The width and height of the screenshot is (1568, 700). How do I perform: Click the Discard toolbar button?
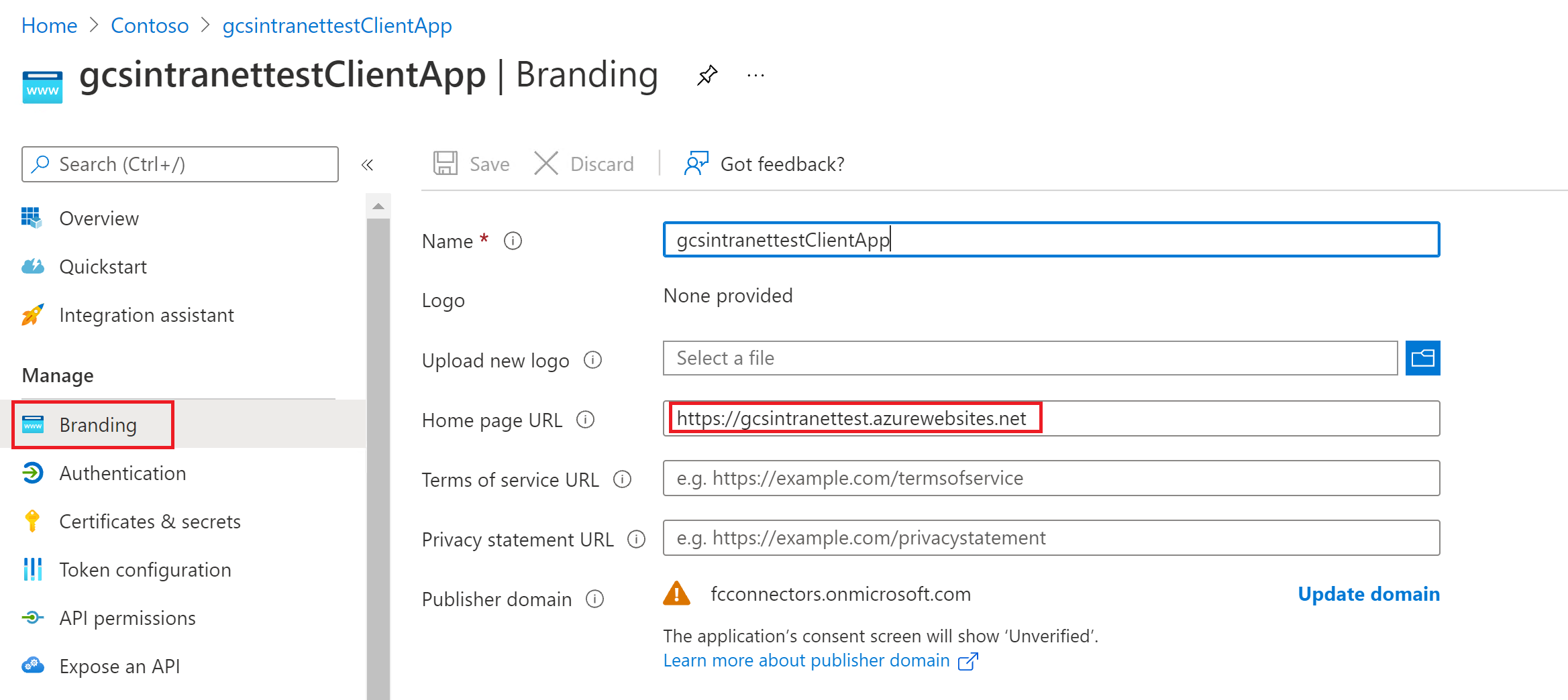[x=584, y=164]
